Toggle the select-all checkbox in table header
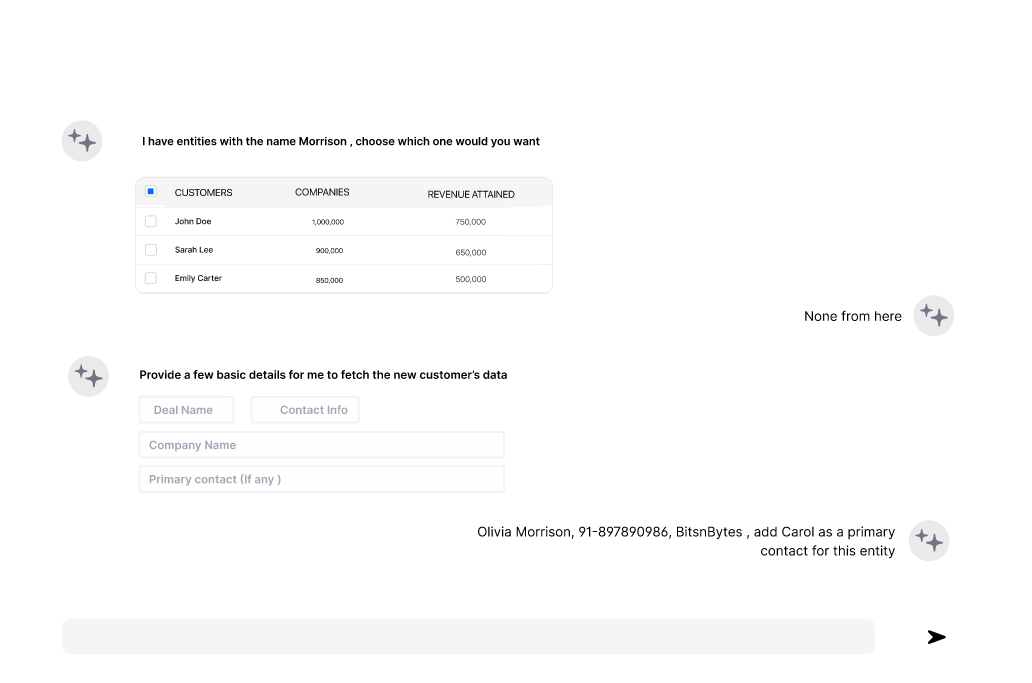The width and height of the screenshot is (1032, 683). point(151,191)
